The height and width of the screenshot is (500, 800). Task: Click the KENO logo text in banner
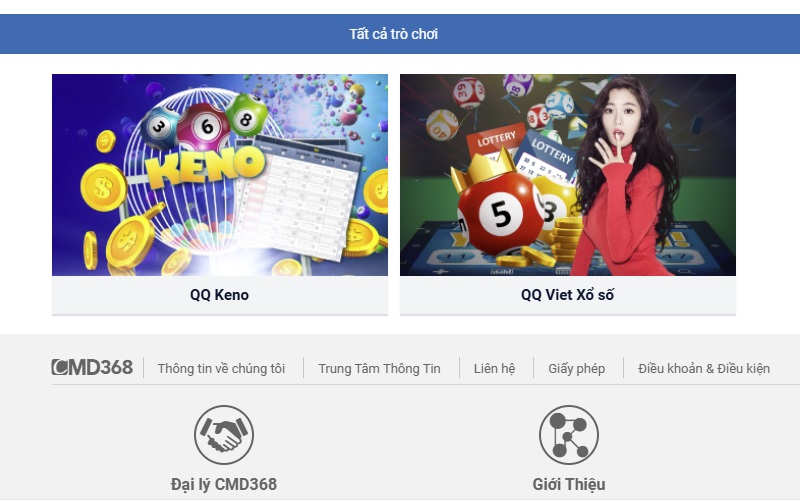click(205, 165)
